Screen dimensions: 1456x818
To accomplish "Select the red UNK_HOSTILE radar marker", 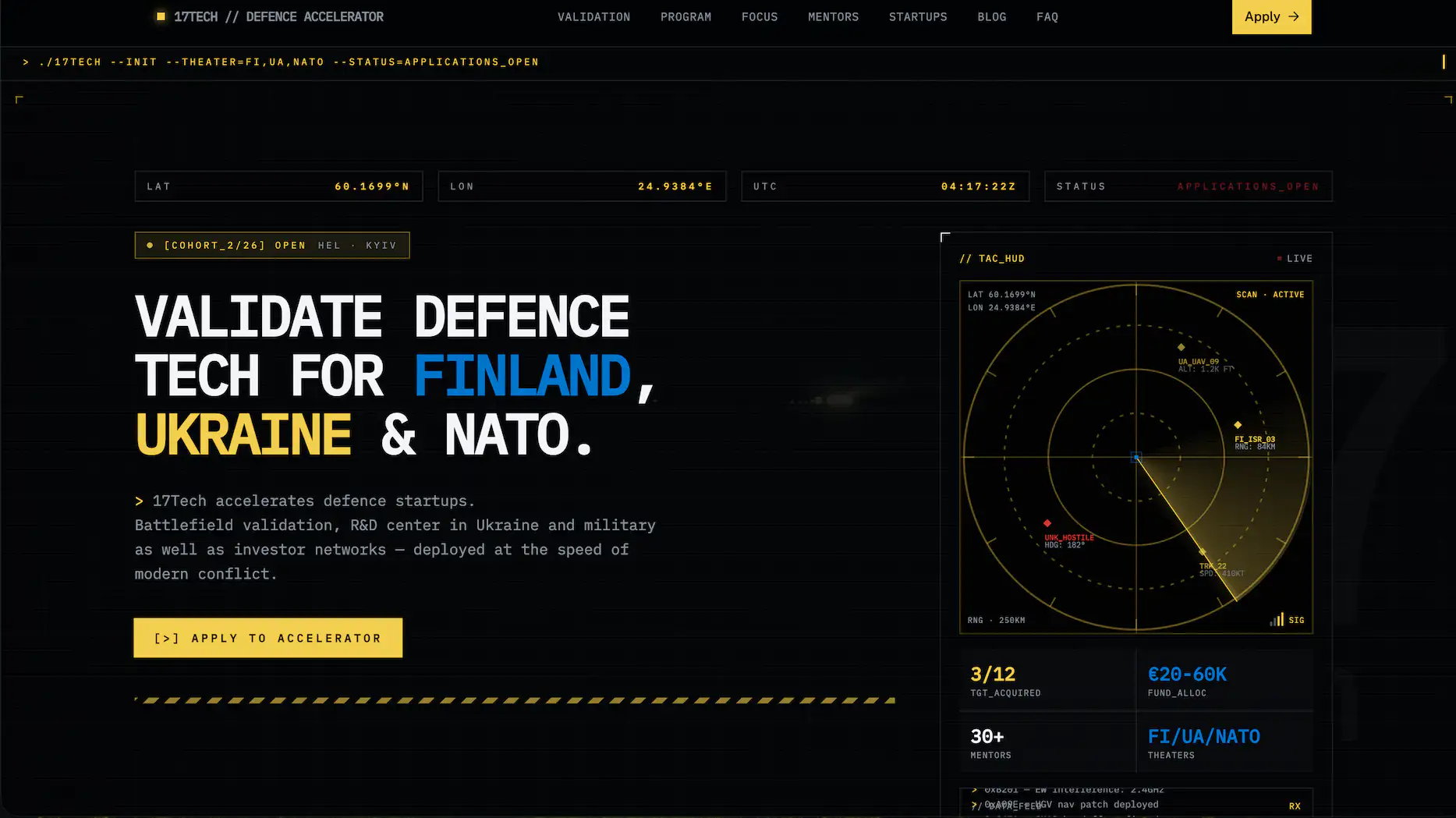I will [1047, 523].
